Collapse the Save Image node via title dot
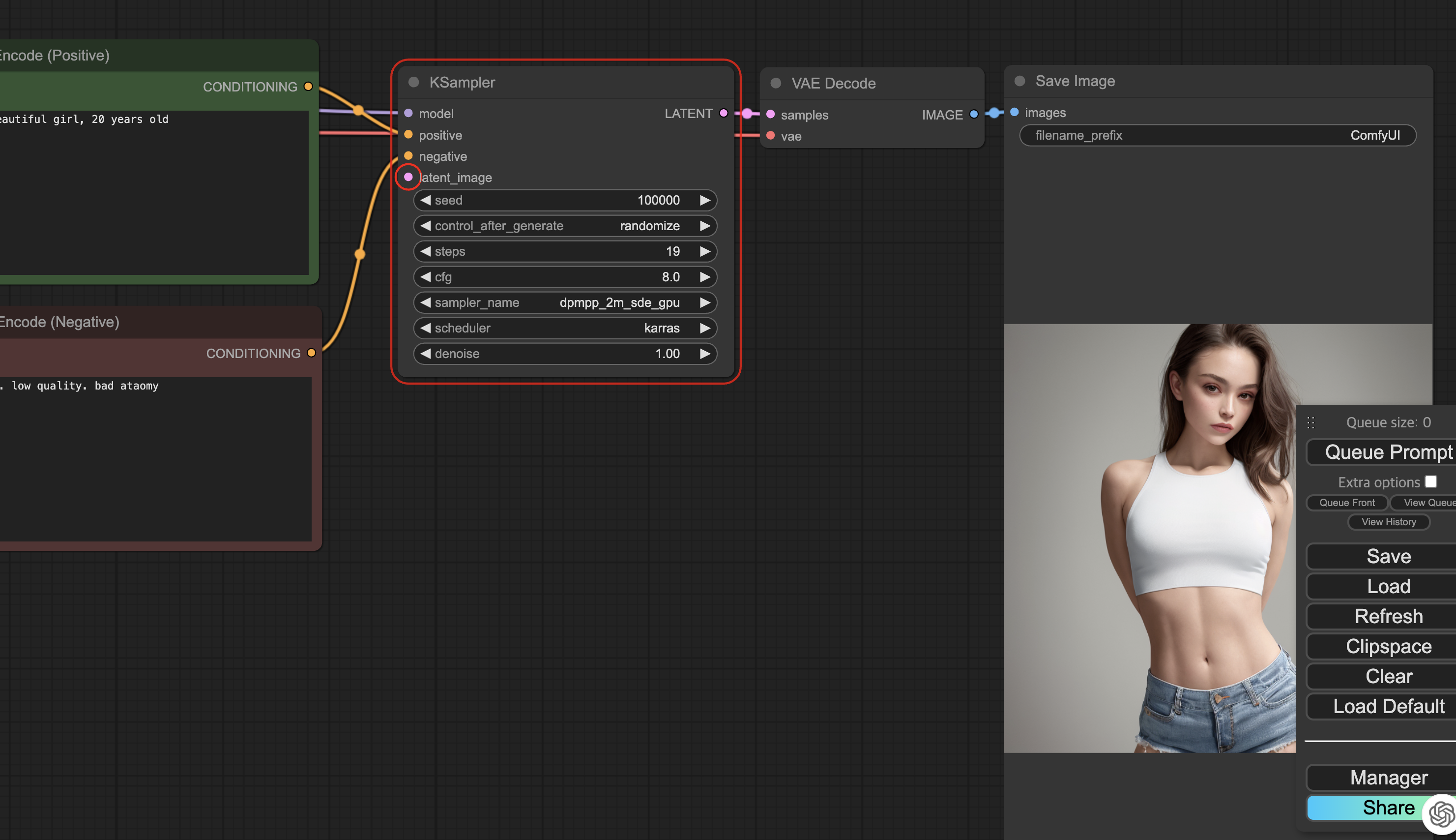This screenshot has width=1456, height=840. pos(1019,81)
